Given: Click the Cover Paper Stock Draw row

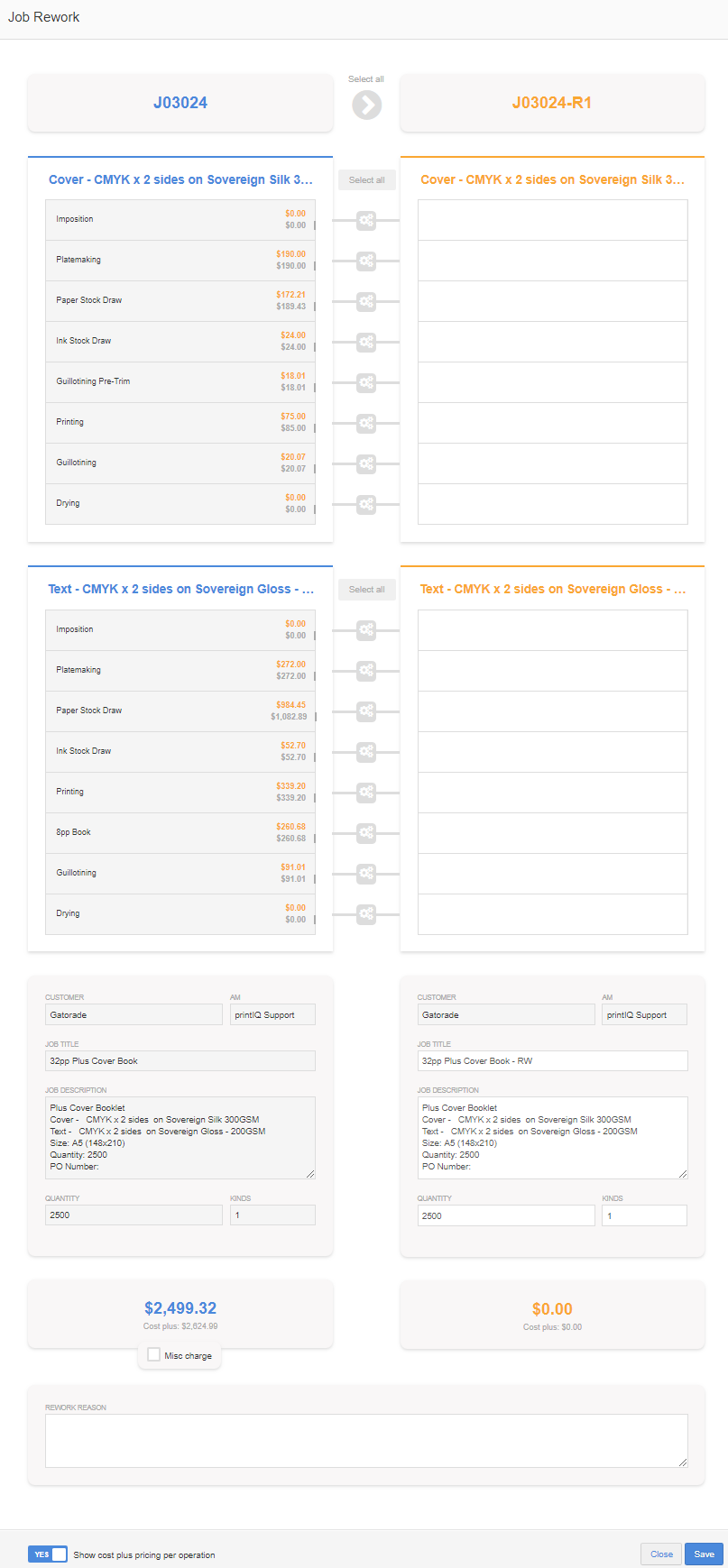Looking at the screenshot, I should 180,301.
